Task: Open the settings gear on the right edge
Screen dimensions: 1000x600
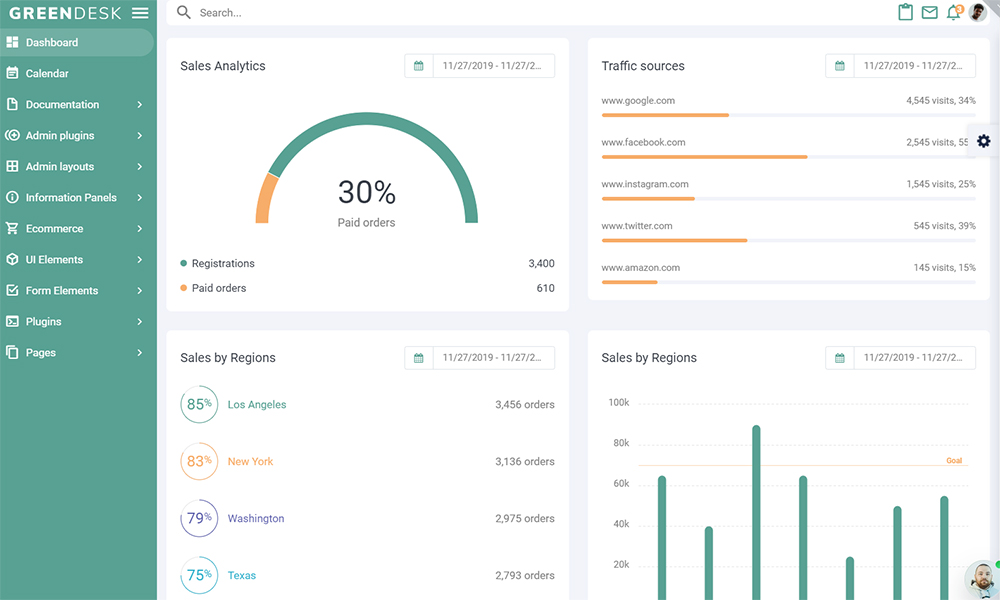Action: click(983, 141)
